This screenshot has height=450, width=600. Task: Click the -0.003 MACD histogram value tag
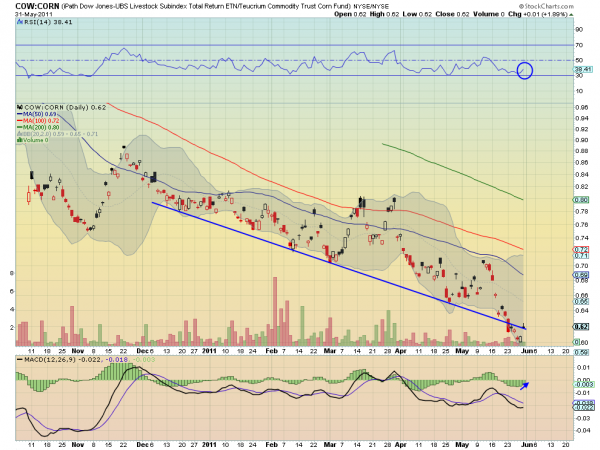(x=585, y=384)
